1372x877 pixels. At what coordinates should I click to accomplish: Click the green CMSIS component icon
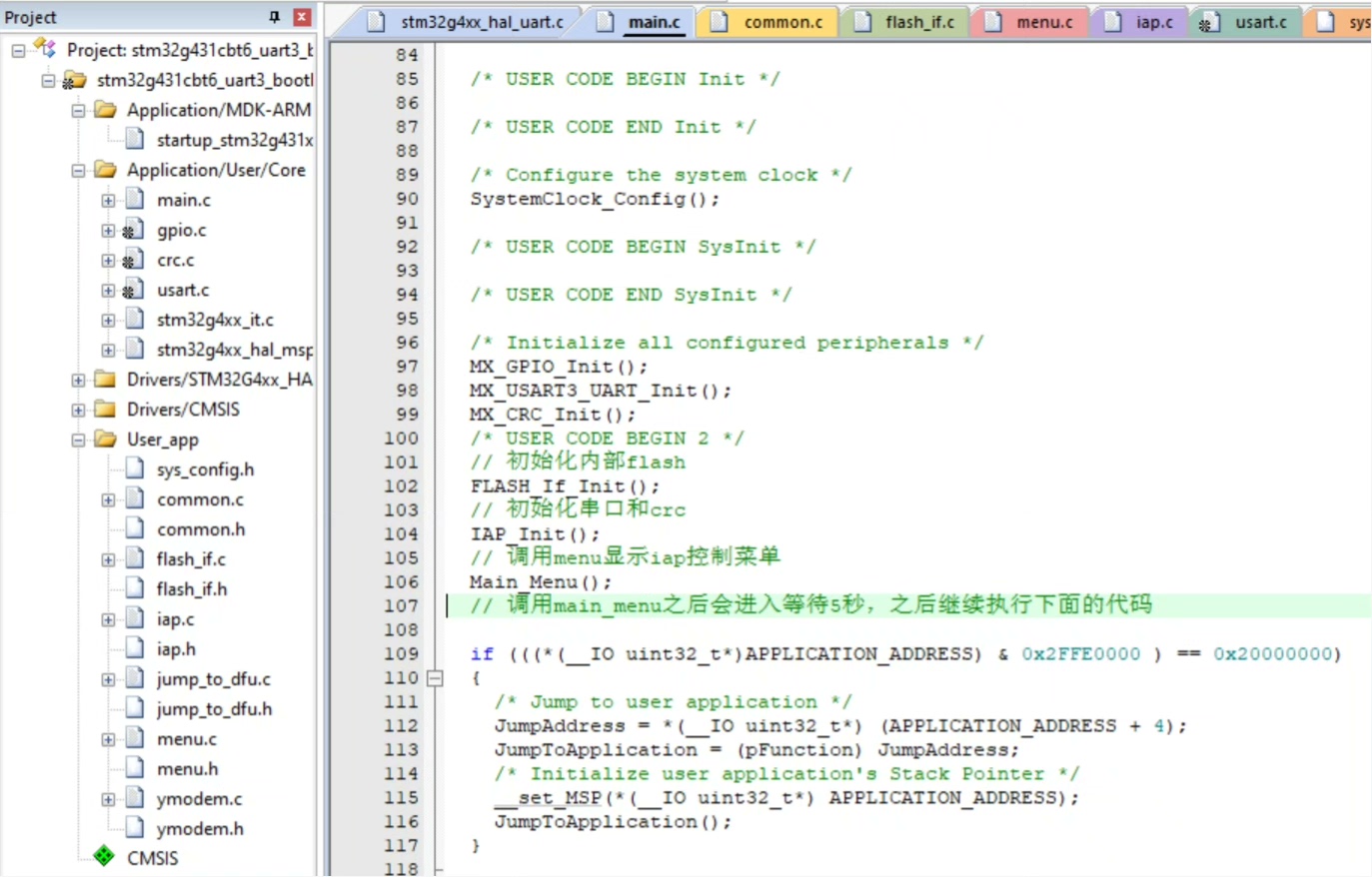pyautogui.click(x=104, y=856)
